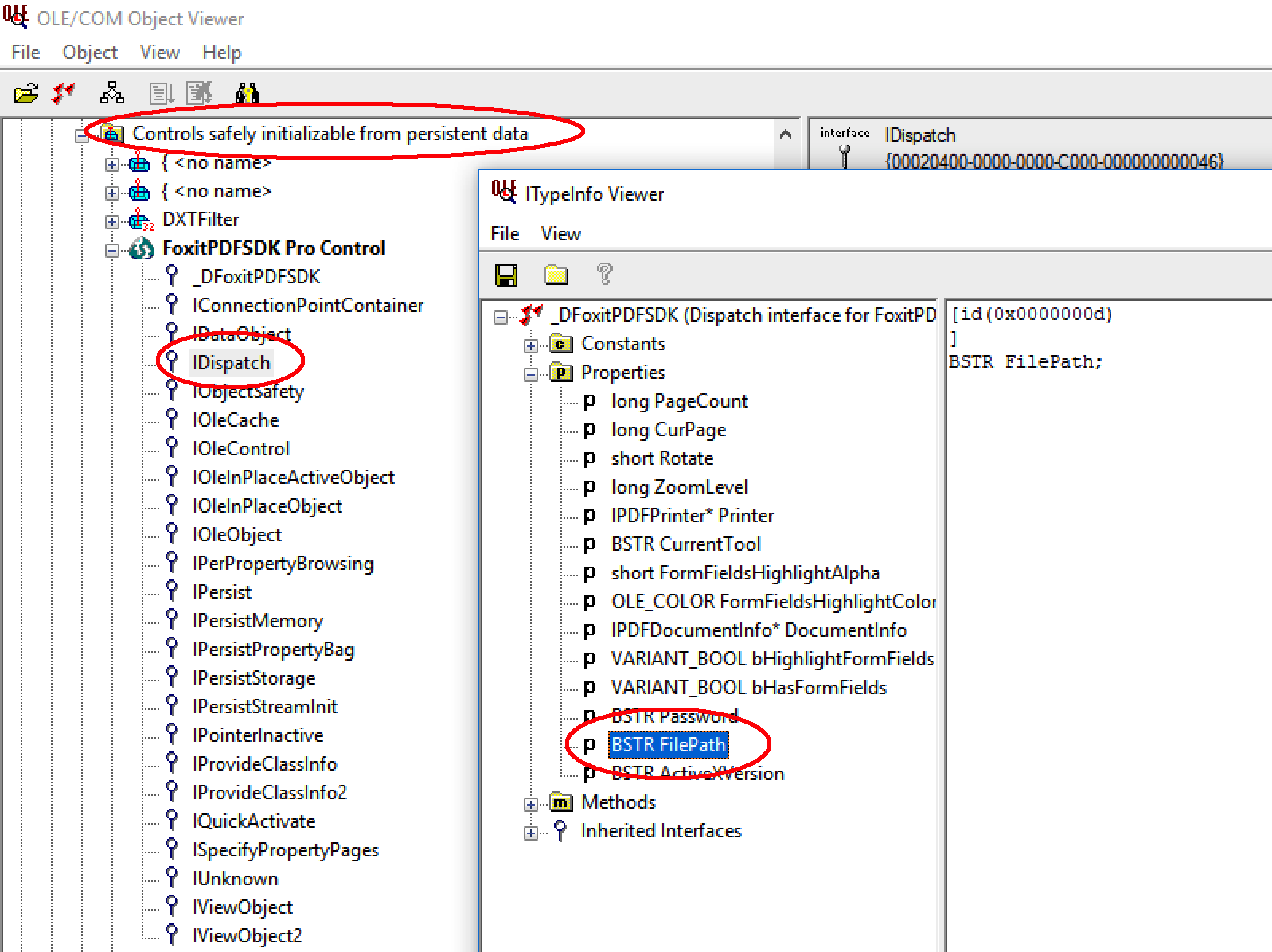Open the Object menu
The height and width of the screenshot is (952, 1272).
90,53
